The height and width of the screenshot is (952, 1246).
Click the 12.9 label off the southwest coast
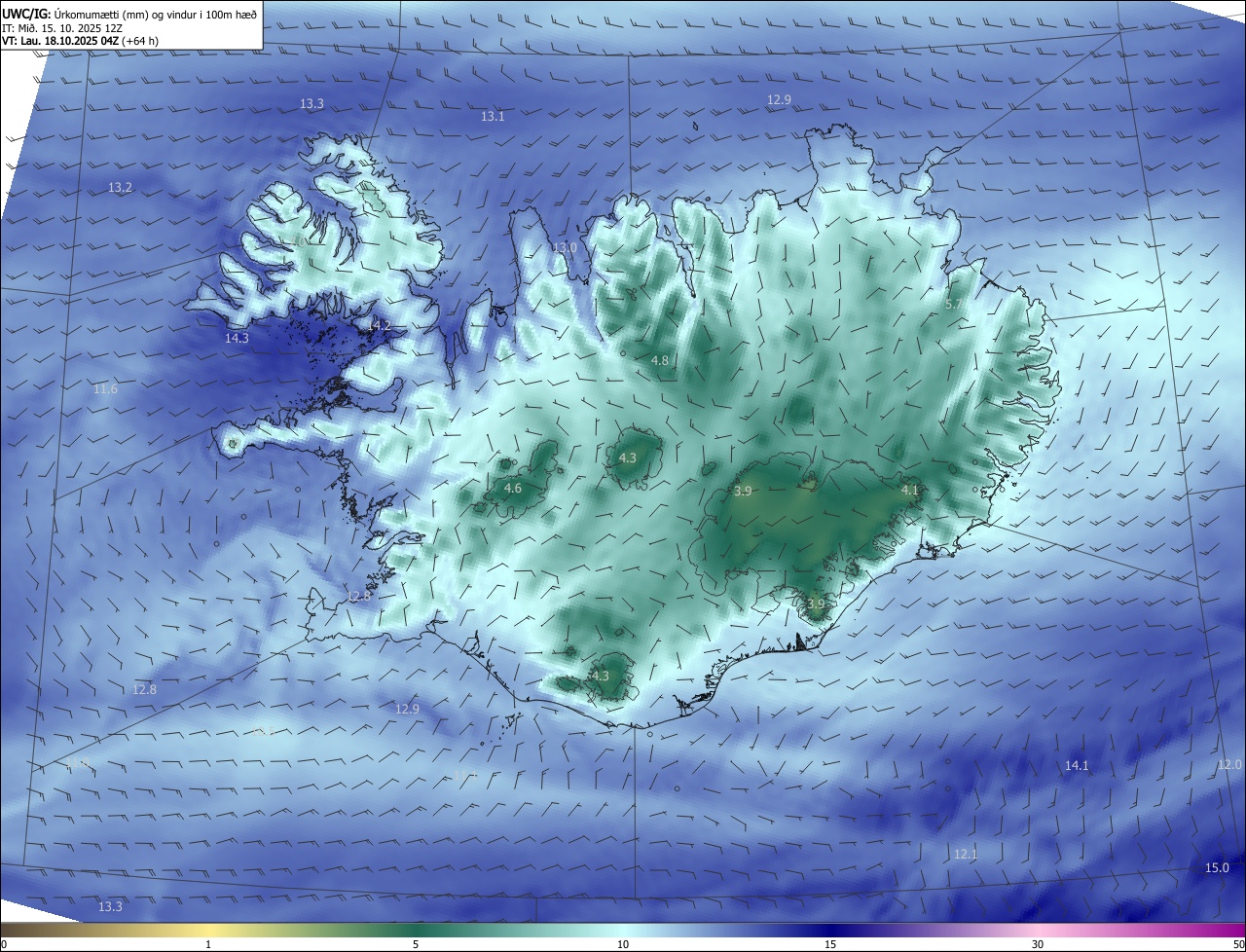(x=407, y=710)
